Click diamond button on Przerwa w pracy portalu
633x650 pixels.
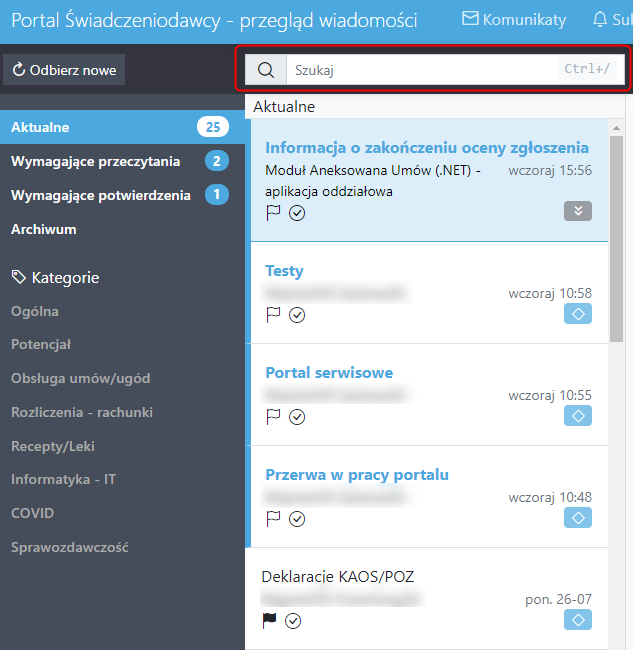(x=577, y=518)
